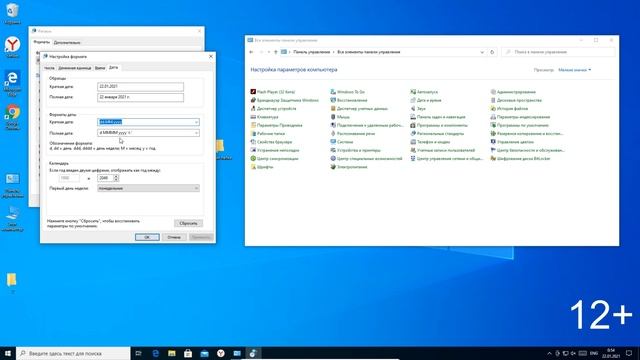Open Мышь settings item
Viewport: 640px width, 360px height.
point(340,117)
